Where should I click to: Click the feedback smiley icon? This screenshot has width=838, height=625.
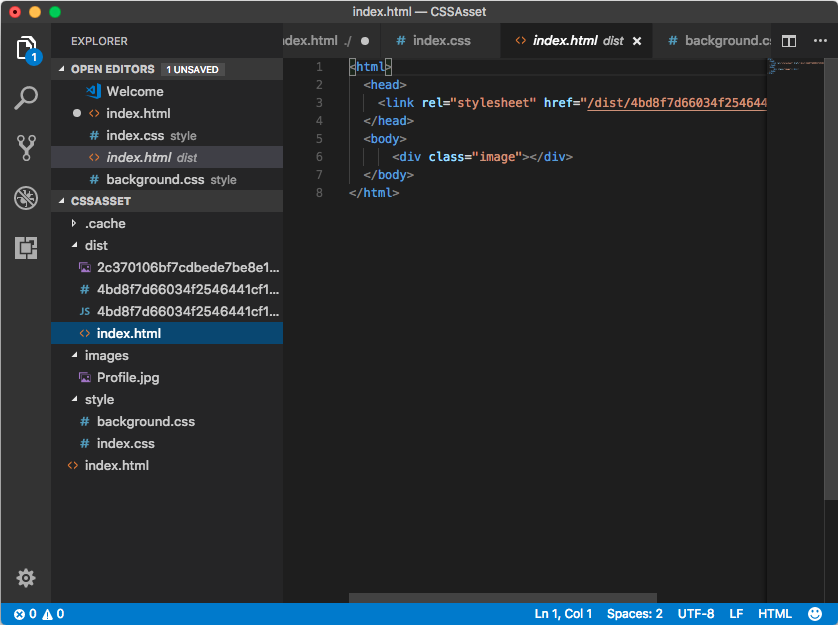tap(815, 614)
